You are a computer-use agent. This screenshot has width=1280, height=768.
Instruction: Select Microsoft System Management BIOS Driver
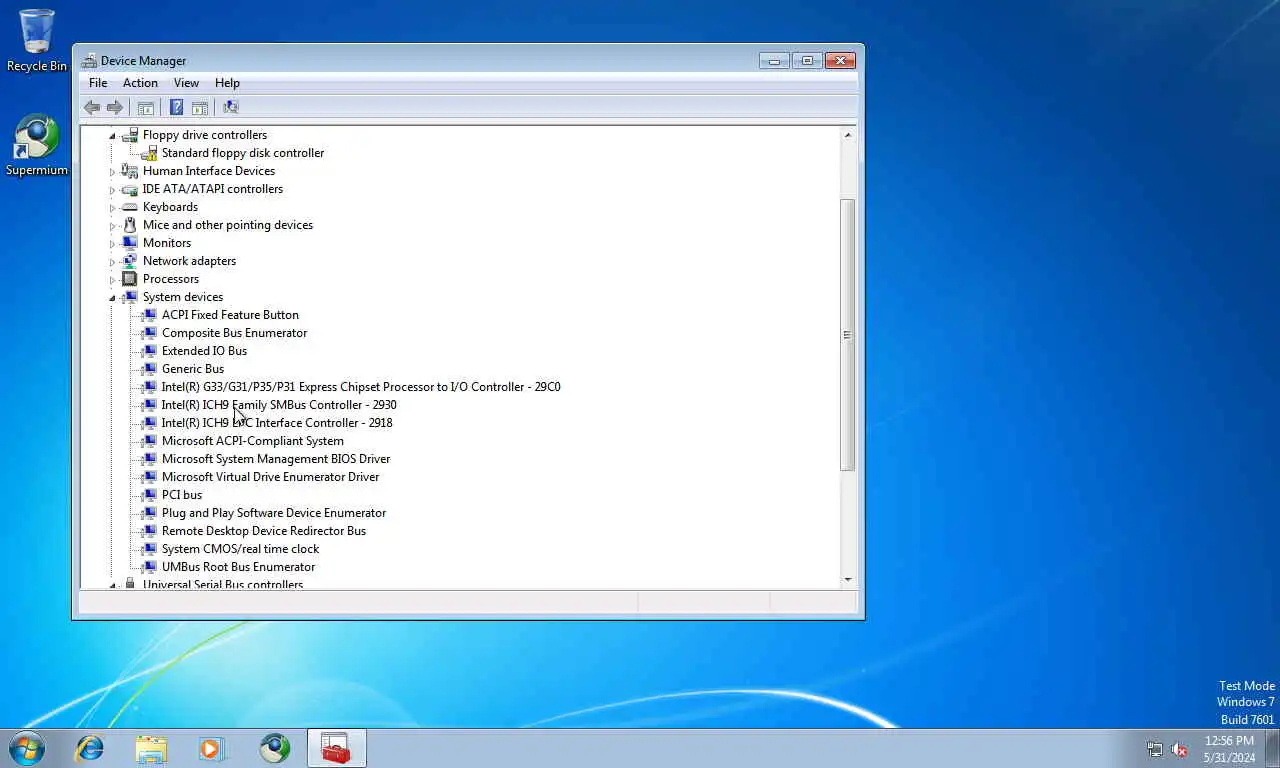[276, 459]
